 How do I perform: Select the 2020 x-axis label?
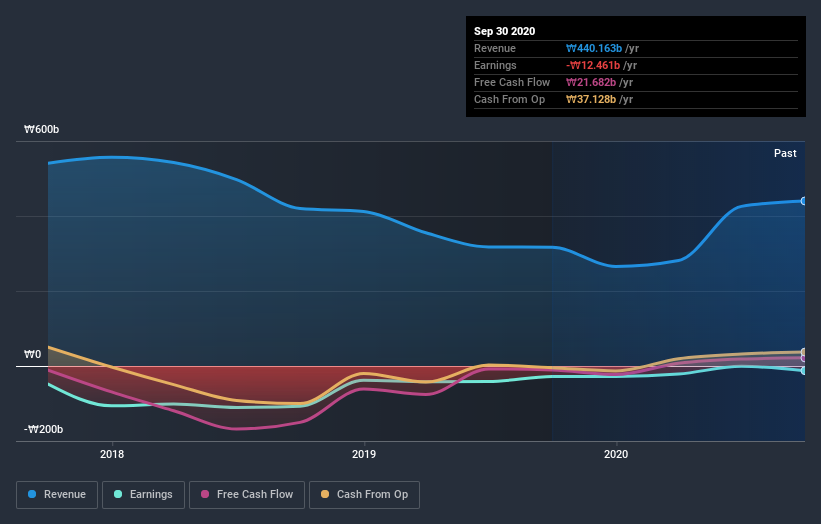pos(616,454)
